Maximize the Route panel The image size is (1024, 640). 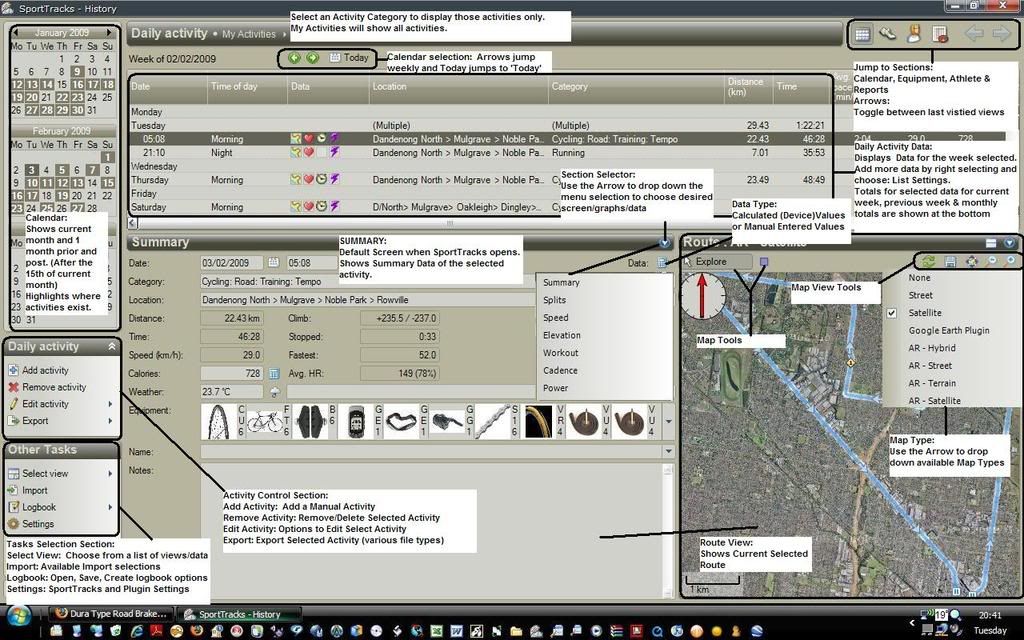tap(991, 243)
